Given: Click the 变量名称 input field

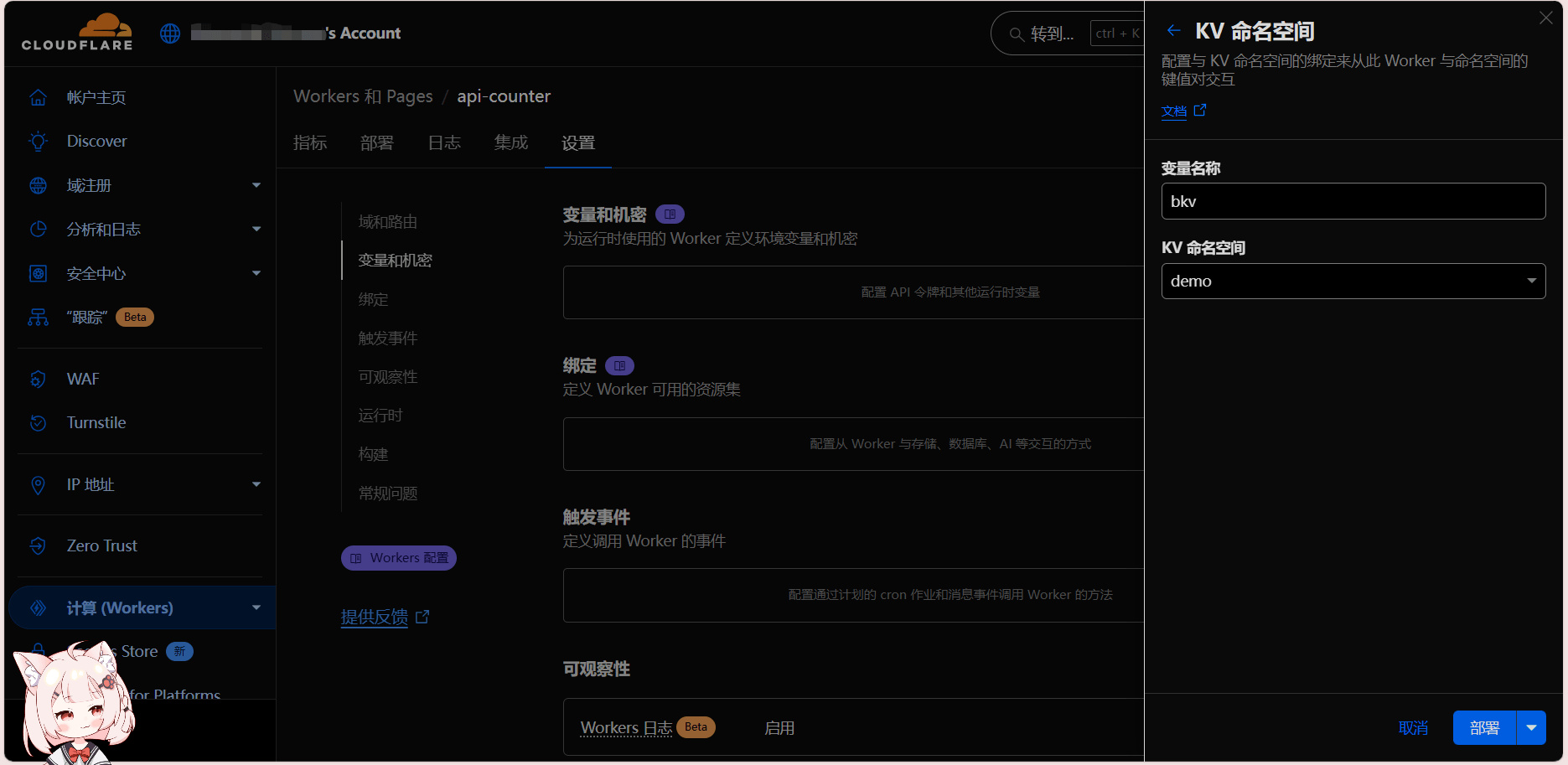Looking at the screenshot, I should coord(1353,202).
